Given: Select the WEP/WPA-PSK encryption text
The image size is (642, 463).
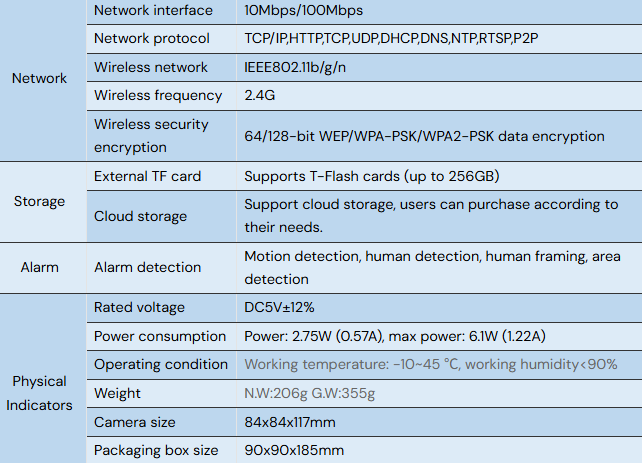Looking at the screenshot, I should click(x=424, y=136).
